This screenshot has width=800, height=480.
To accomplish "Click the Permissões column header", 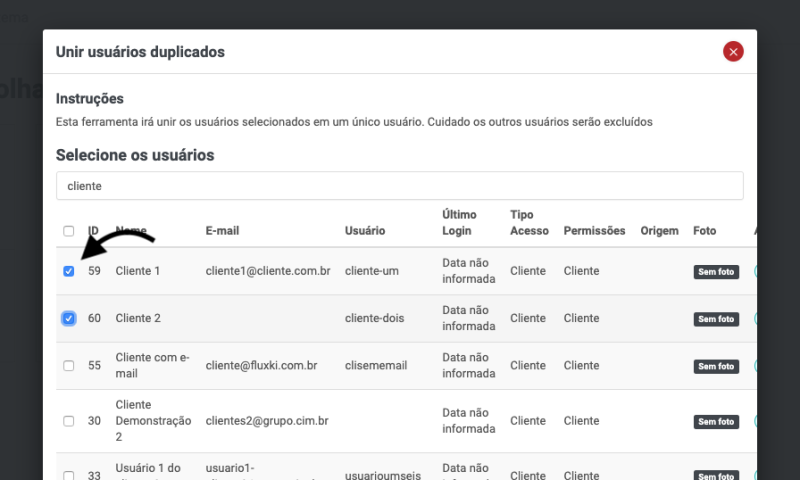I will point(594,231).
